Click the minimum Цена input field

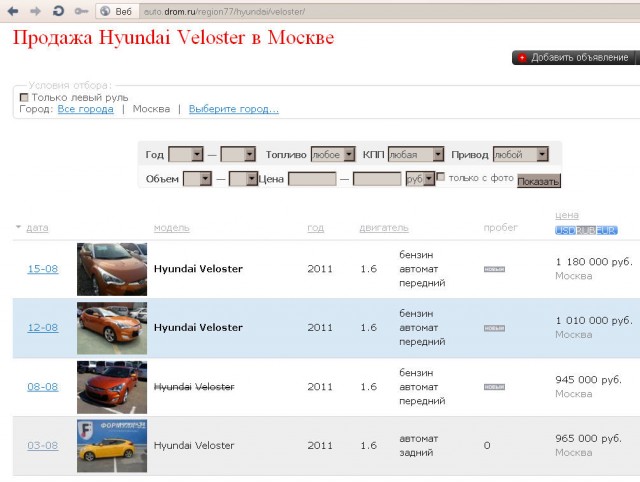[312, 179]
